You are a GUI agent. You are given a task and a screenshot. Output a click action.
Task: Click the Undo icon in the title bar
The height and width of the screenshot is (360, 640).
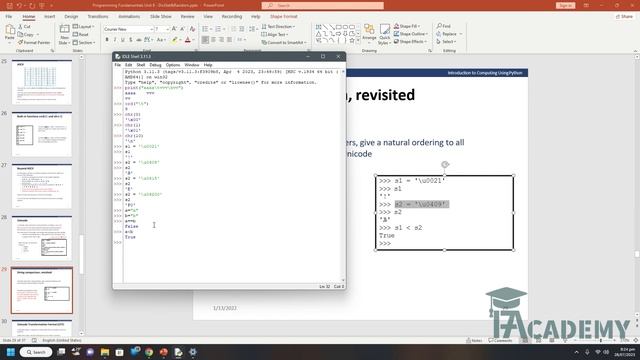click(x=19, y=6)
